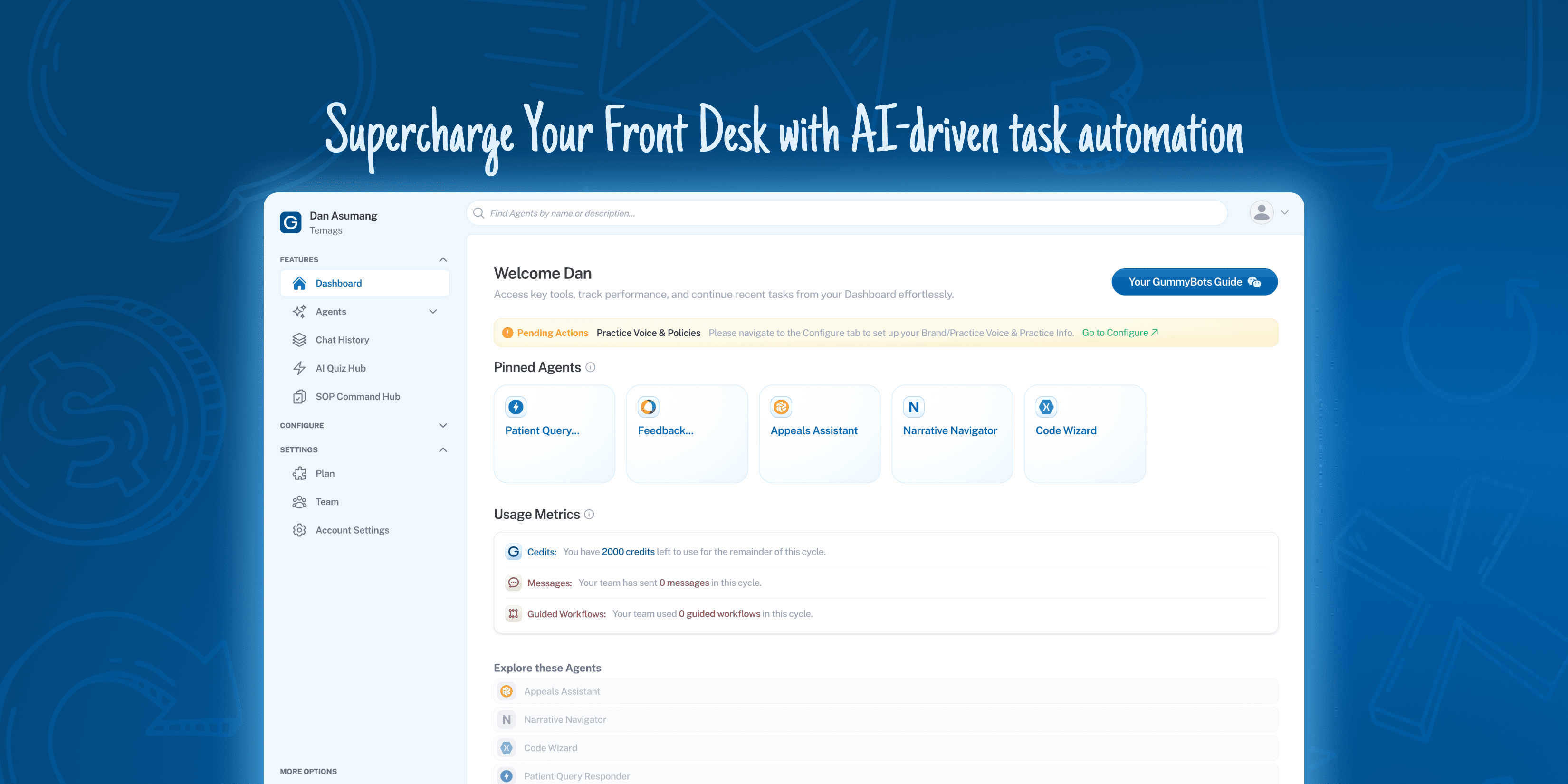Click the Team people icon
The height and width of the screenshot is (784, 1568).
tap(299, 502)
